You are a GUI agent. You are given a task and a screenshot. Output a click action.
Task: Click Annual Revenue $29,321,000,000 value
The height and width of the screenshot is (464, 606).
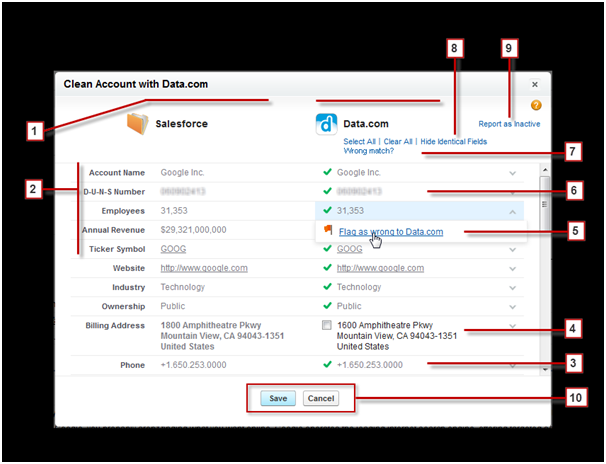point(194,229)
